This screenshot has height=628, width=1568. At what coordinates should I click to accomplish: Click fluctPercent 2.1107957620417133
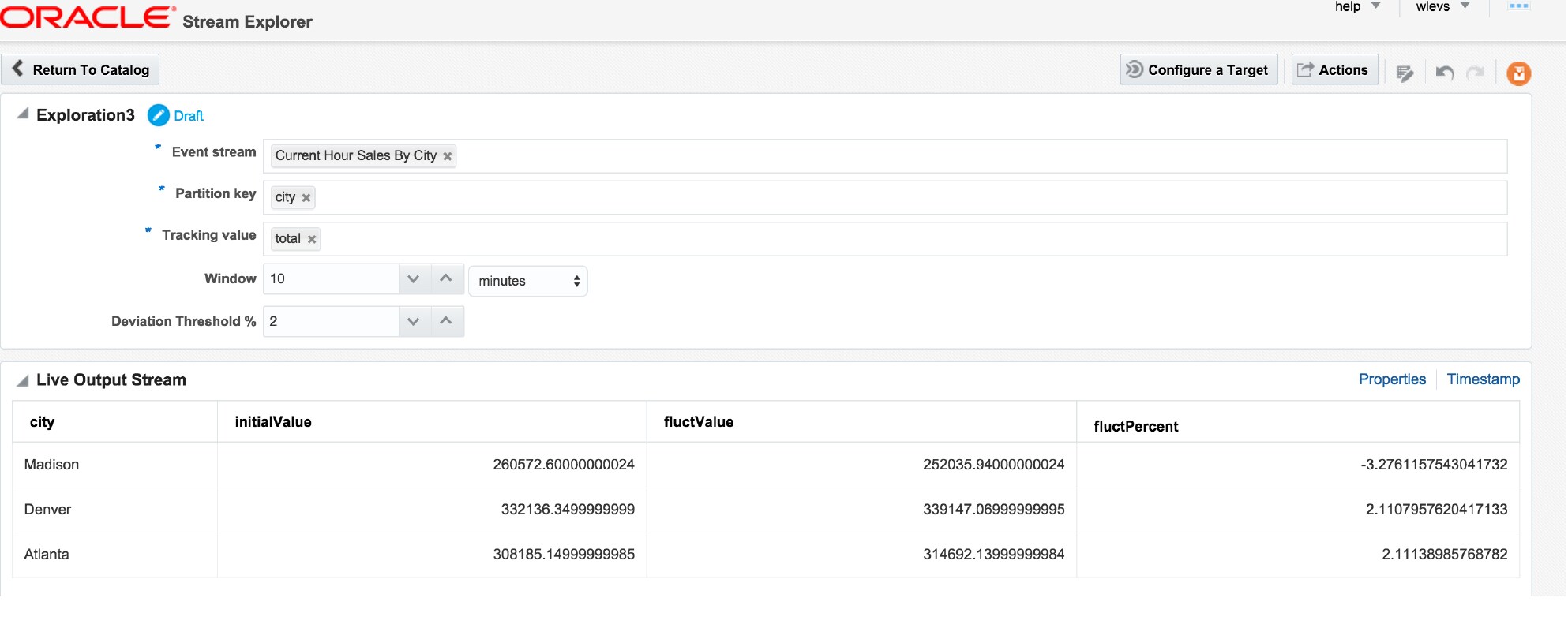1437,510
